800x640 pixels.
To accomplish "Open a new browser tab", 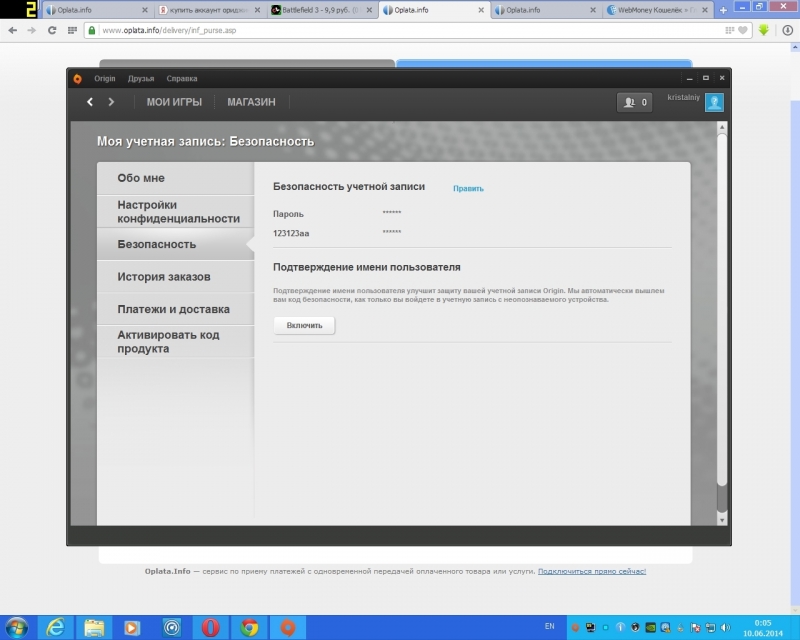I will (723, 10).
